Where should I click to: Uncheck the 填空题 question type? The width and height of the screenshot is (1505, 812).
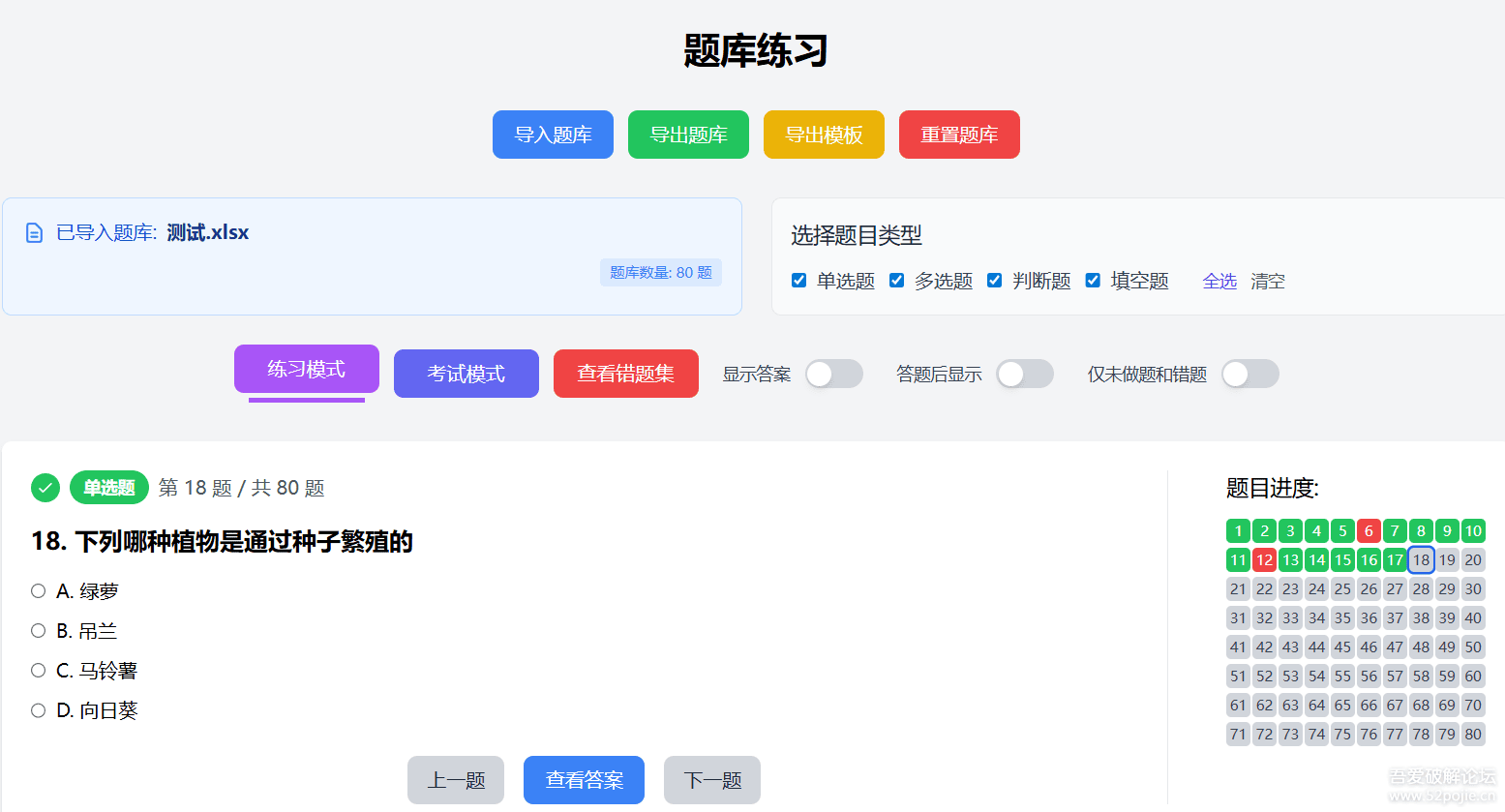tap(1092, 280)
